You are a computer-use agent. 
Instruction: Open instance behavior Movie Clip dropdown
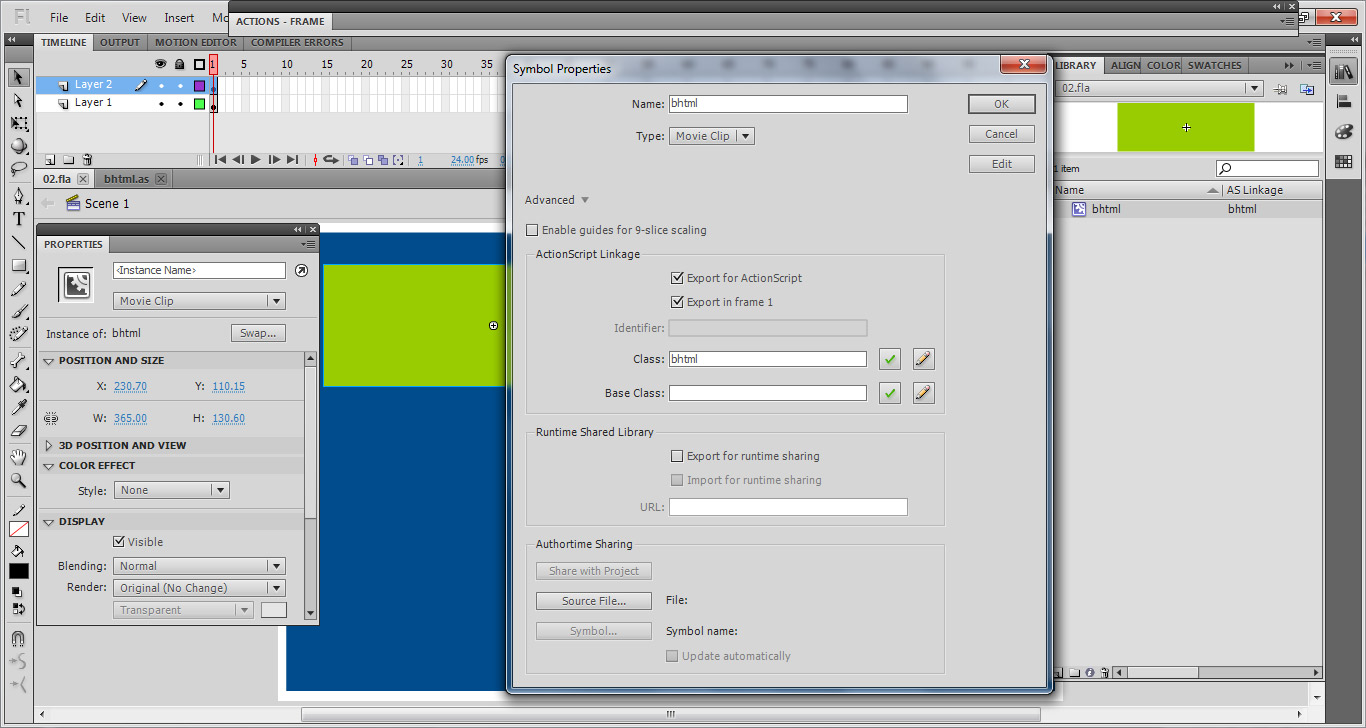point(199,301)
